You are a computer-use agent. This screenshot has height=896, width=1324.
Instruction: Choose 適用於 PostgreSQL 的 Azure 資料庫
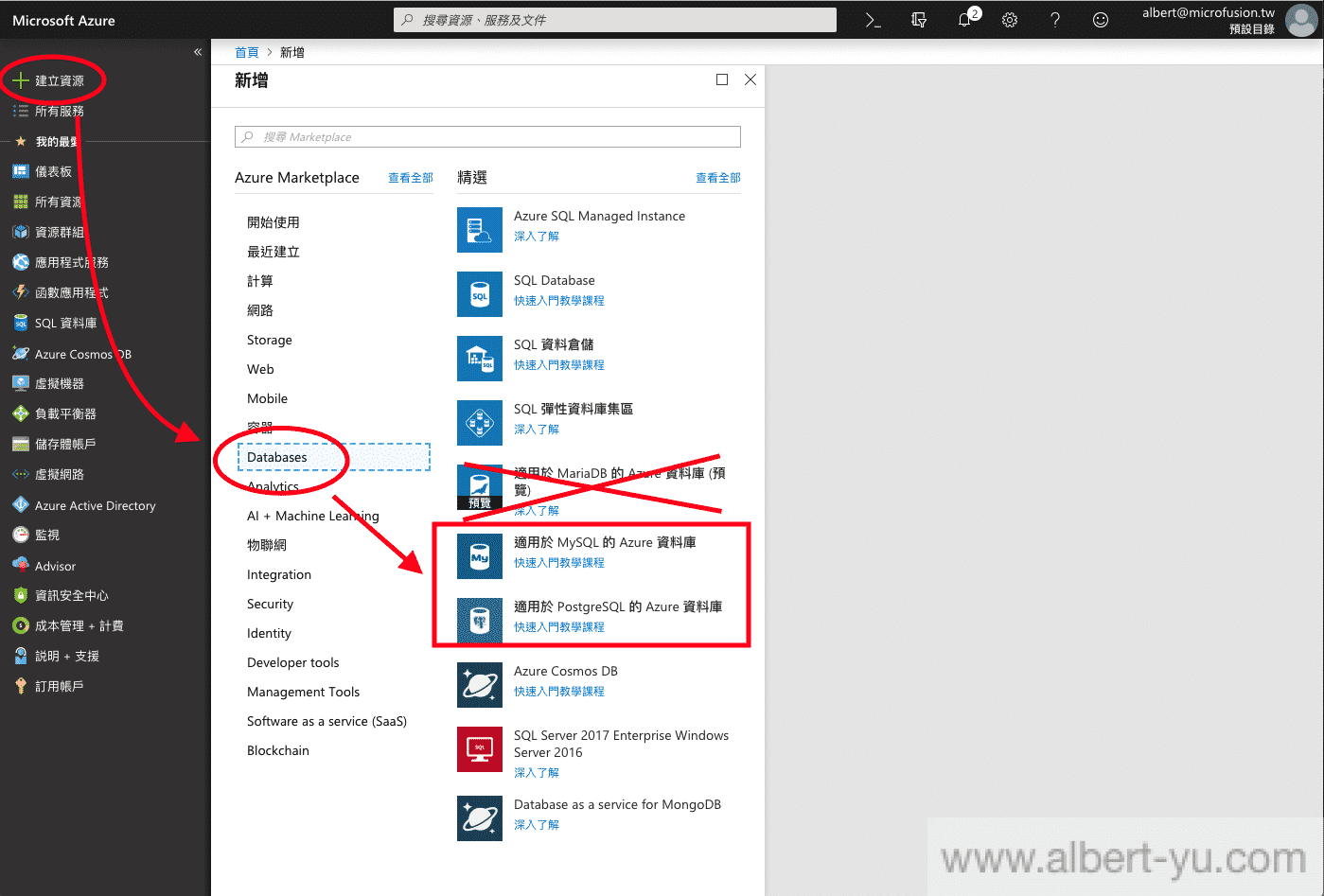[618, 606]
